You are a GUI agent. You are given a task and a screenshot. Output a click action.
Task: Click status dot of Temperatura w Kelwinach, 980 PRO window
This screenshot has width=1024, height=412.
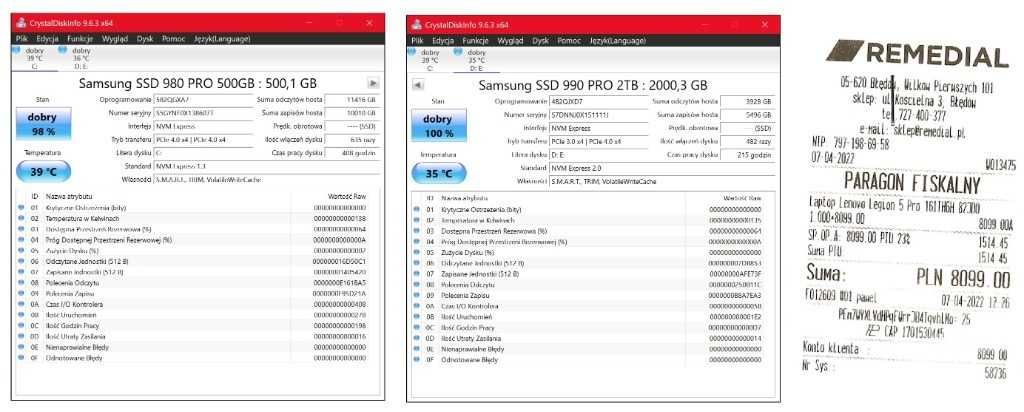pyautogui.click(x=21, y=218)
